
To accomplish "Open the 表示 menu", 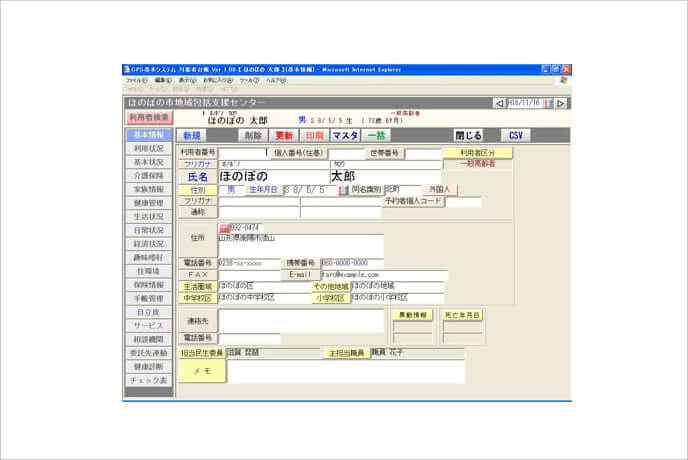I will (x=187, y=81).
